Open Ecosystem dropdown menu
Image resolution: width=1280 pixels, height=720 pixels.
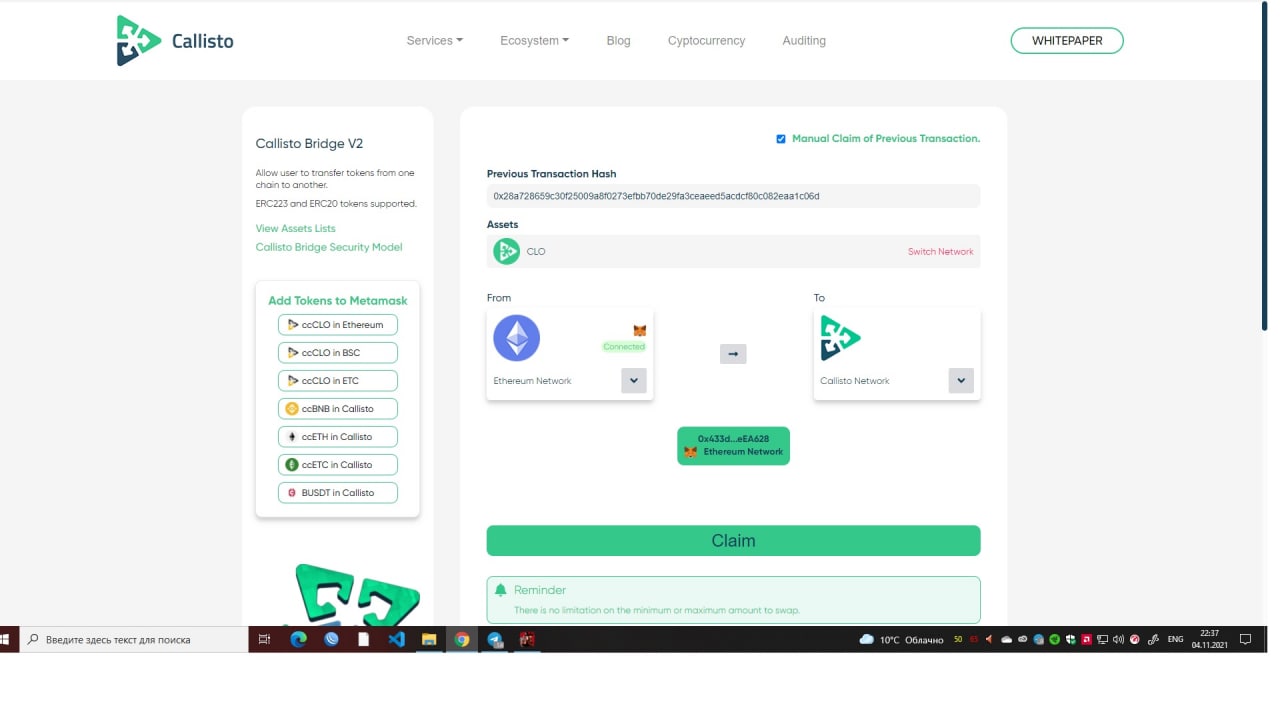coord(535,41)
